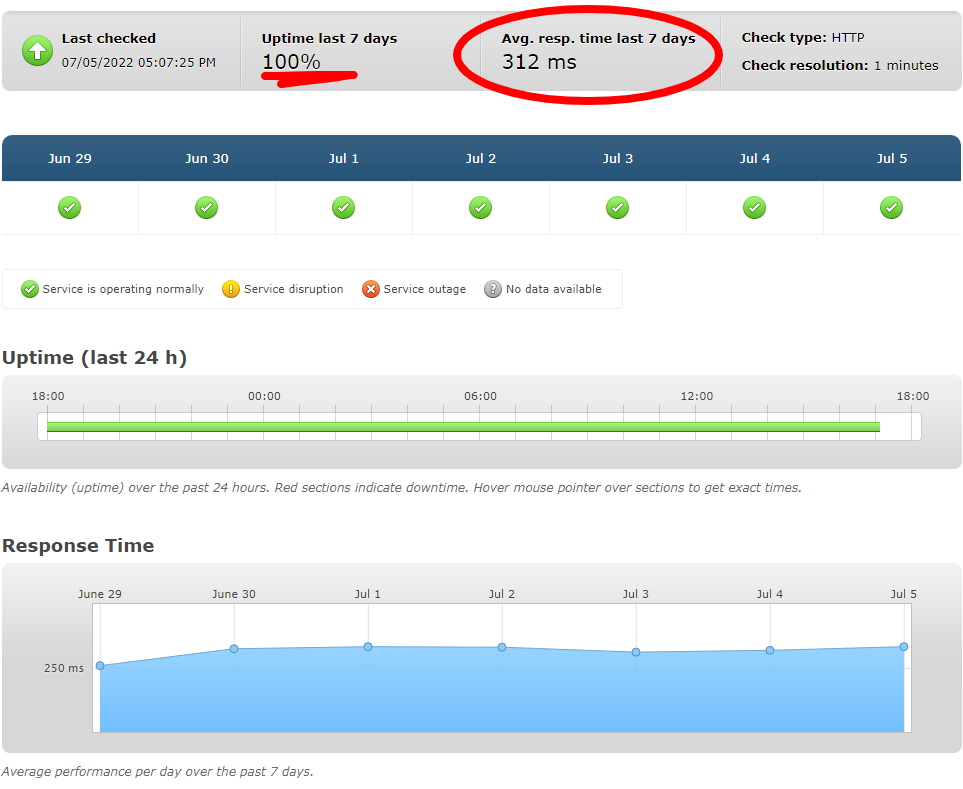Viewport: 963px width, 789px height.
Task: Click the Jul 1 response time data point
Action: pos(368,647)
